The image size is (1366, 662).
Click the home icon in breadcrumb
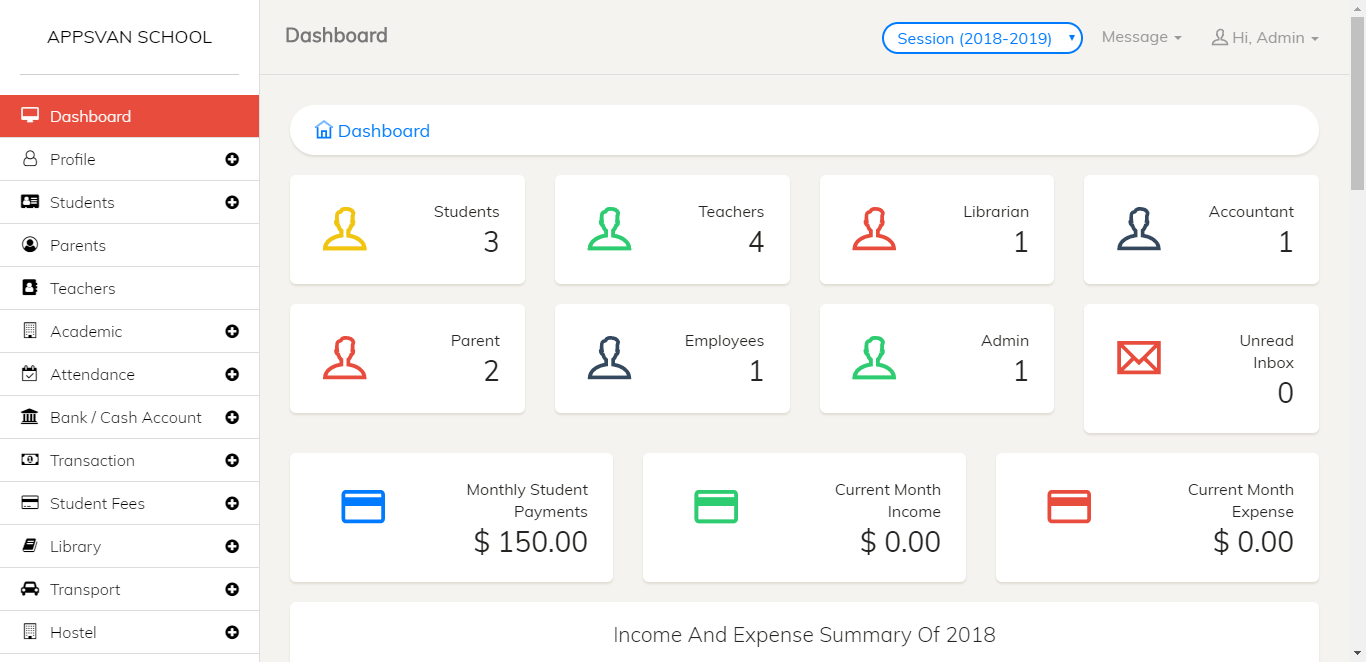(323, 130)
